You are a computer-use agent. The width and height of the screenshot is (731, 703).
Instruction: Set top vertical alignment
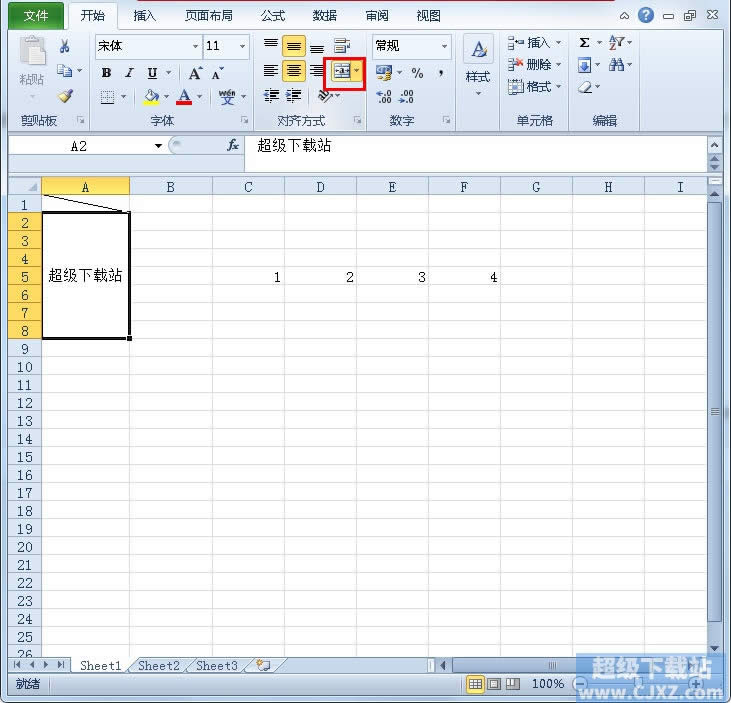(x=270, y=45)
